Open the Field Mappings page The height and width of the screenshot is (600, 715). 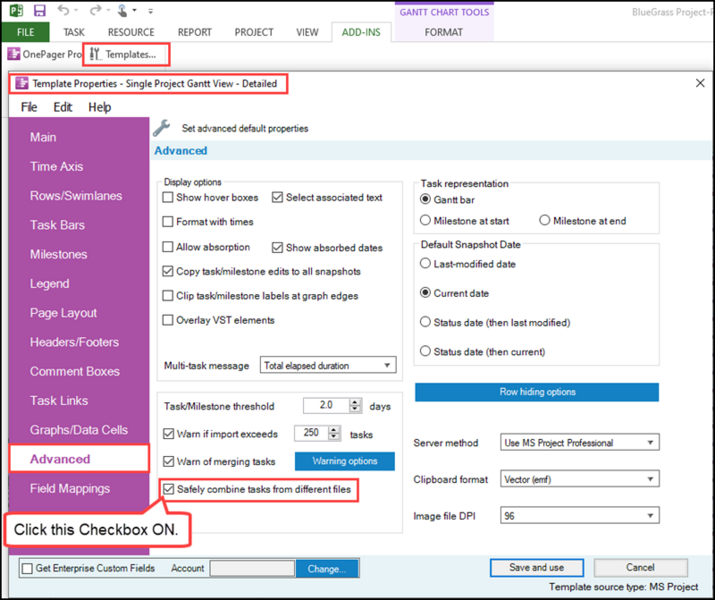(70, 488)
